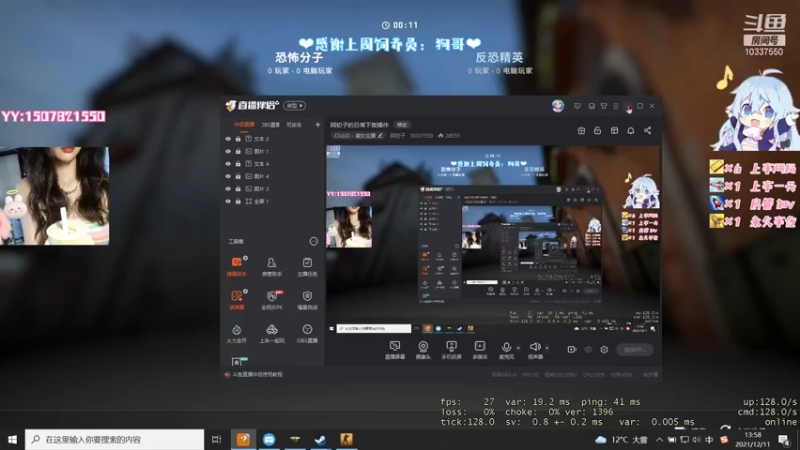Toggle the lock on 文本 2 layer

point(238,139)
